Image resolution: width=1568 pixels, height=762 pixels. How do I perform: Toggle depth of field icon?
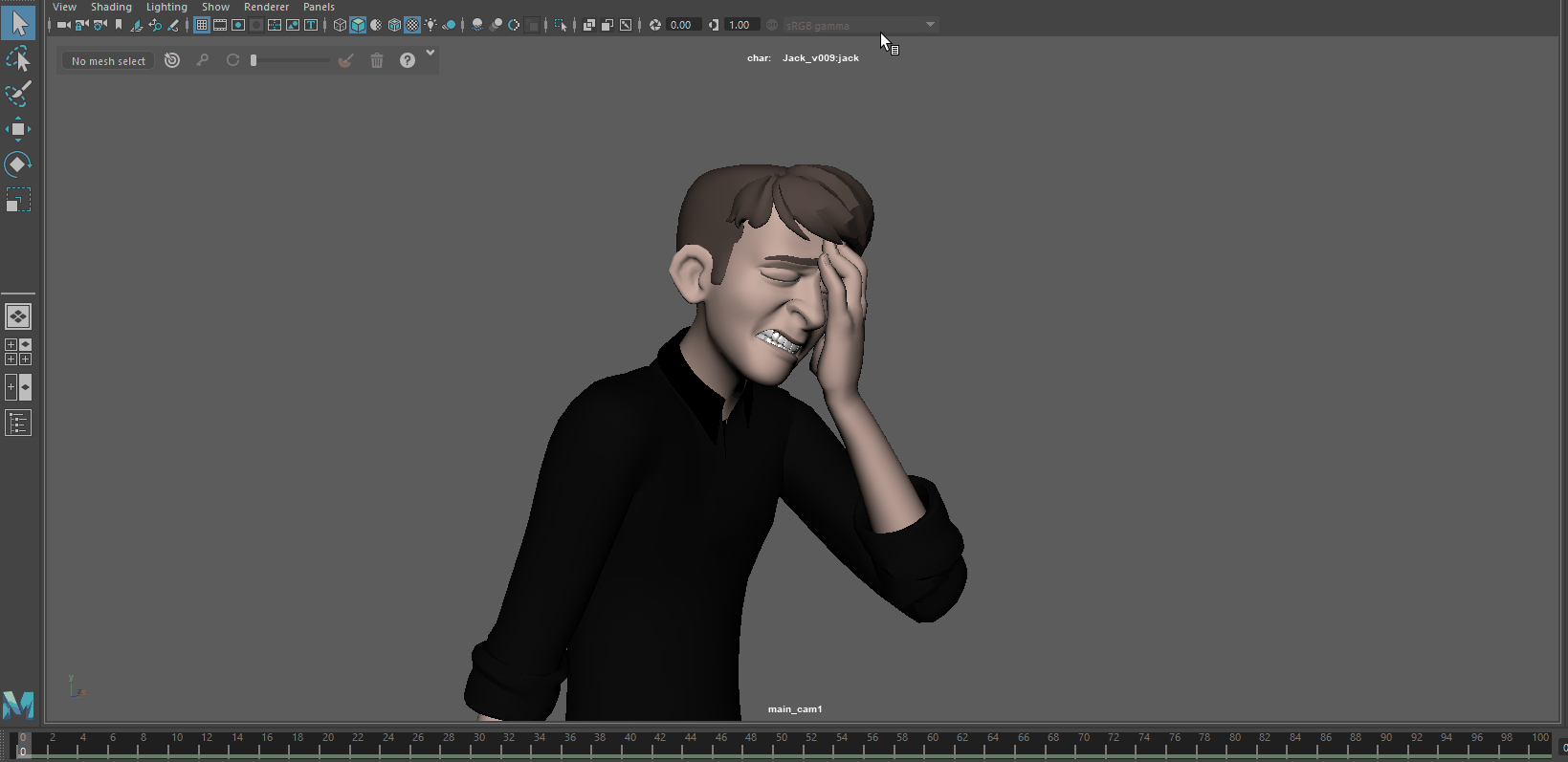click(532, 25)
